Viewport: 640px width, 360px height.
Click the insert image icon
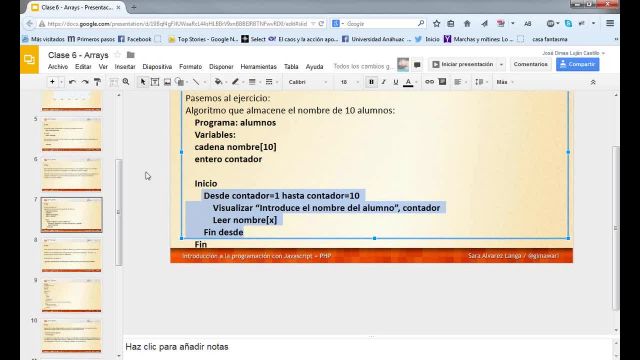(x=167, y=82)
